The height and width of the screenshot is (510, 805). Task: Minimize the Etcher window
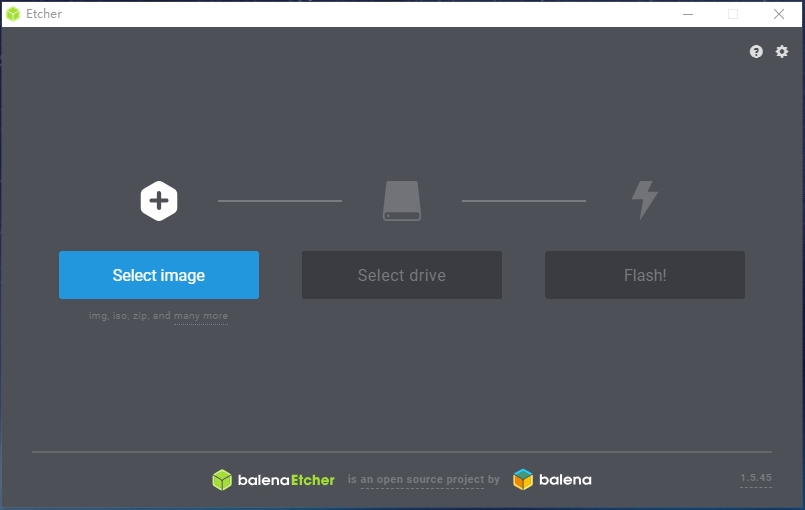pos(688,14)
